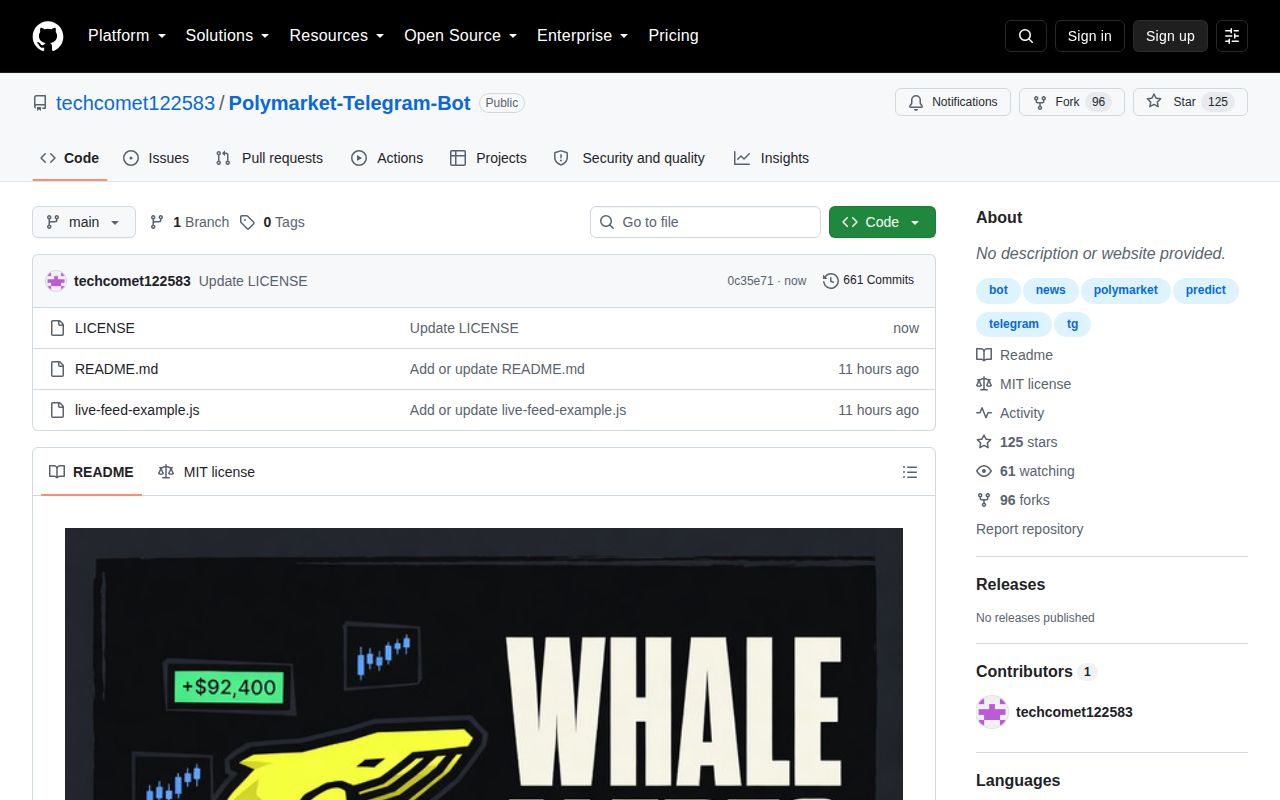1280x800 pixels.
Task: Open the Polymarket-Telegram-Bot repository link
Action: point(349,103)
